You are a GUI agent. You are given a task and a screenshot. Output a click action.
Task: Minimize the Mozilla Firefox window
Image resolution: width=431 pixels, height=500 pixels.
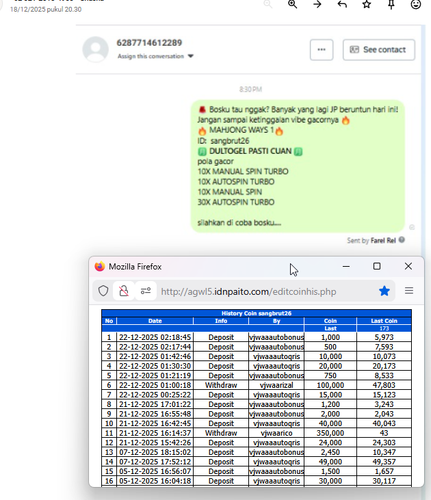[x=346, y=266]
